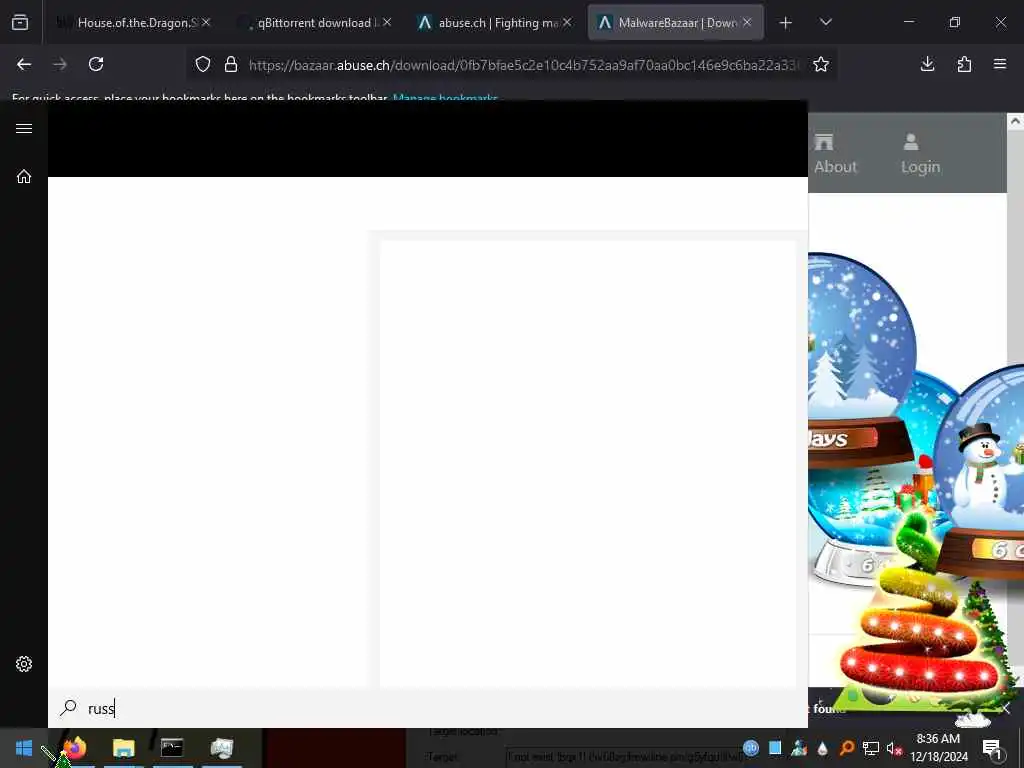Go back one page in Firefox
1024x768 pixels.
click(24, 64)
